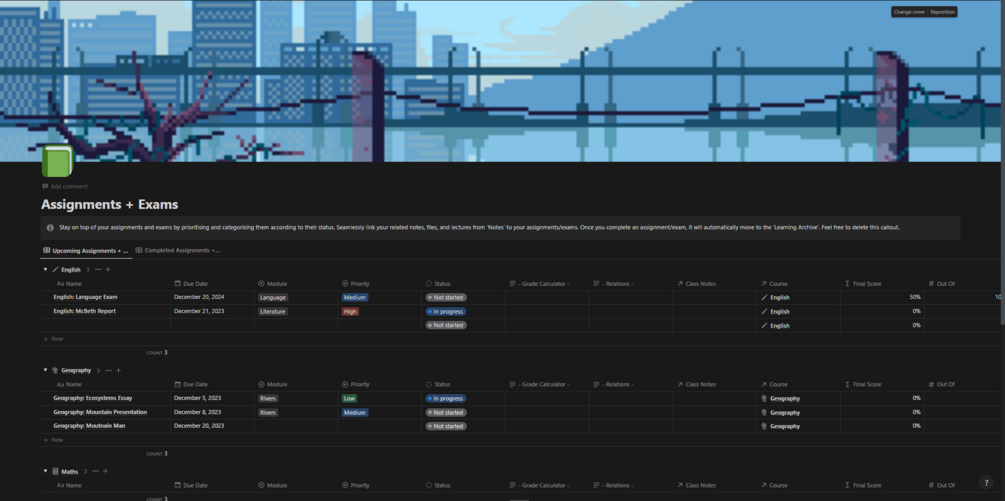The width and height of the screenshot is (1005, 501).
Task: Open Geography: Ecosystems Essay row
Action: point(93,398)
